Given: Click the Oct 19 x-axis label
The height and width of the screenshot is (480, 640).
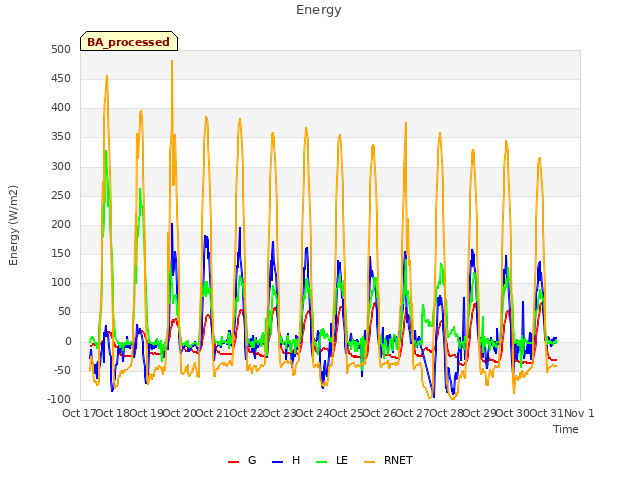Looking at the screenshot, I should 146,413.
